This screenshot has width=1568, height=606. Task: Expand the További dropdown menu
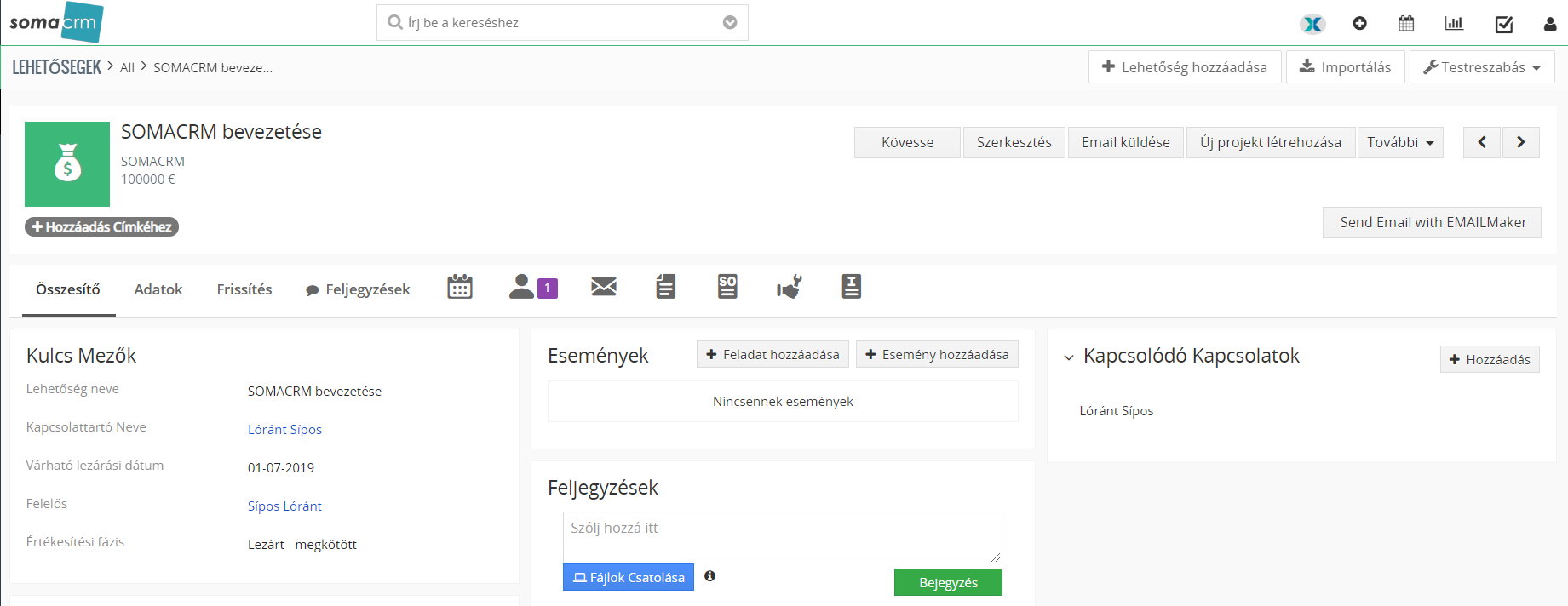tap(1400, 142)
